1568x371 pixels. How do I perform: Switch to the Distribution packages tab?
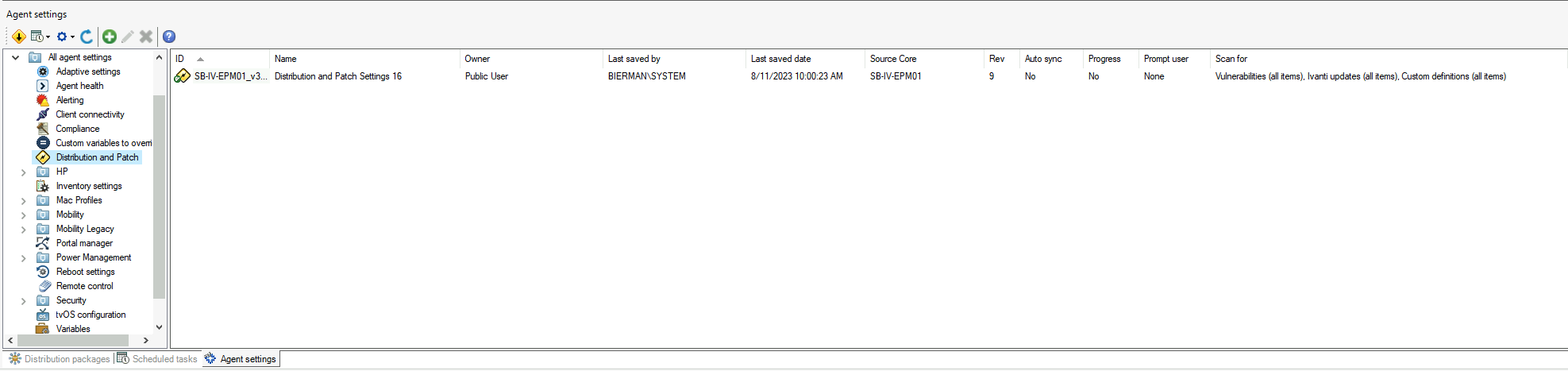(60, 359)
